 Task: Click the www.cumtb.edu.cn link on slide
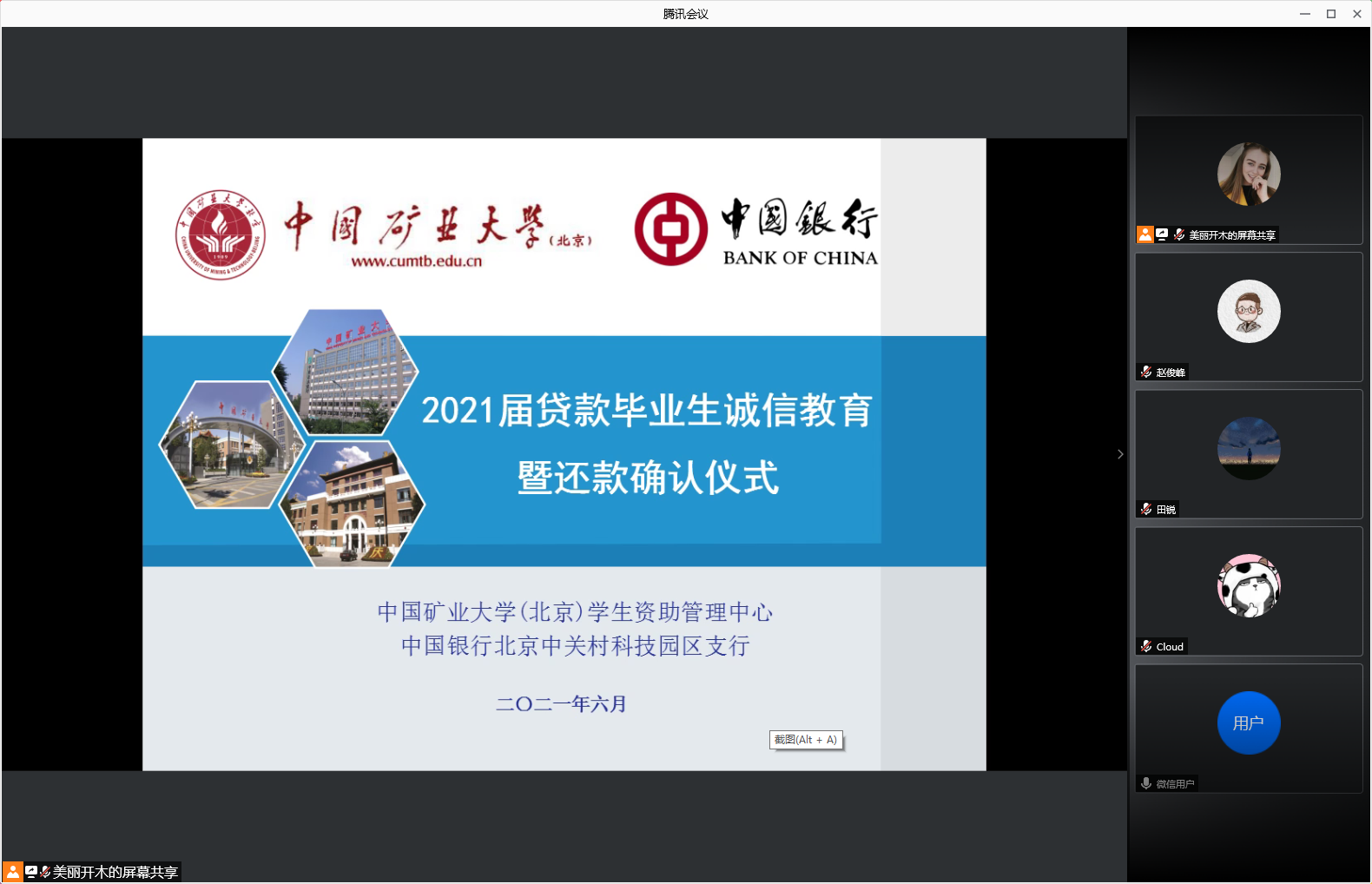coord(416,261)
